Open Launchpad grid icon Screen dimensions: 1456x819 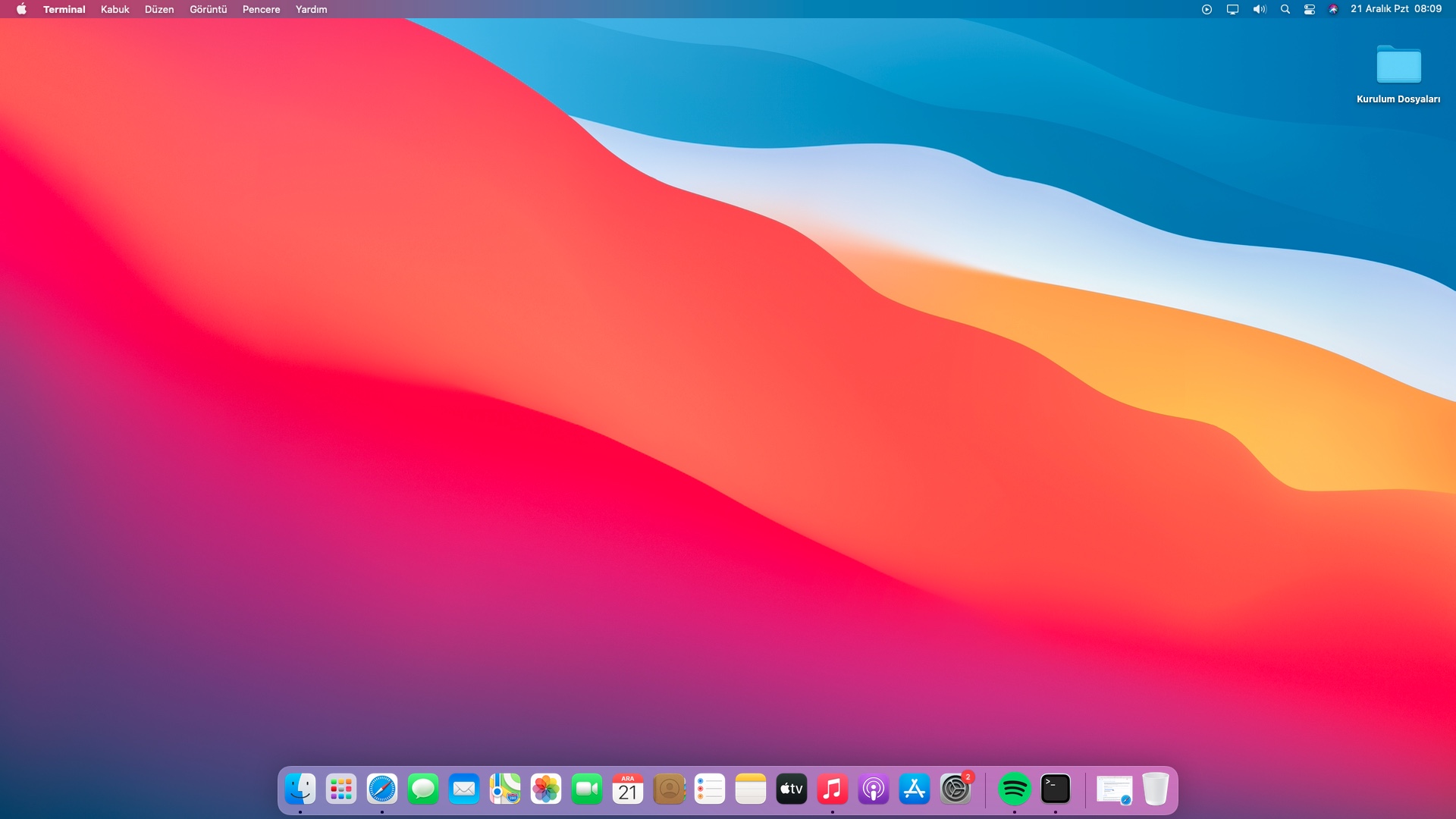341,789
